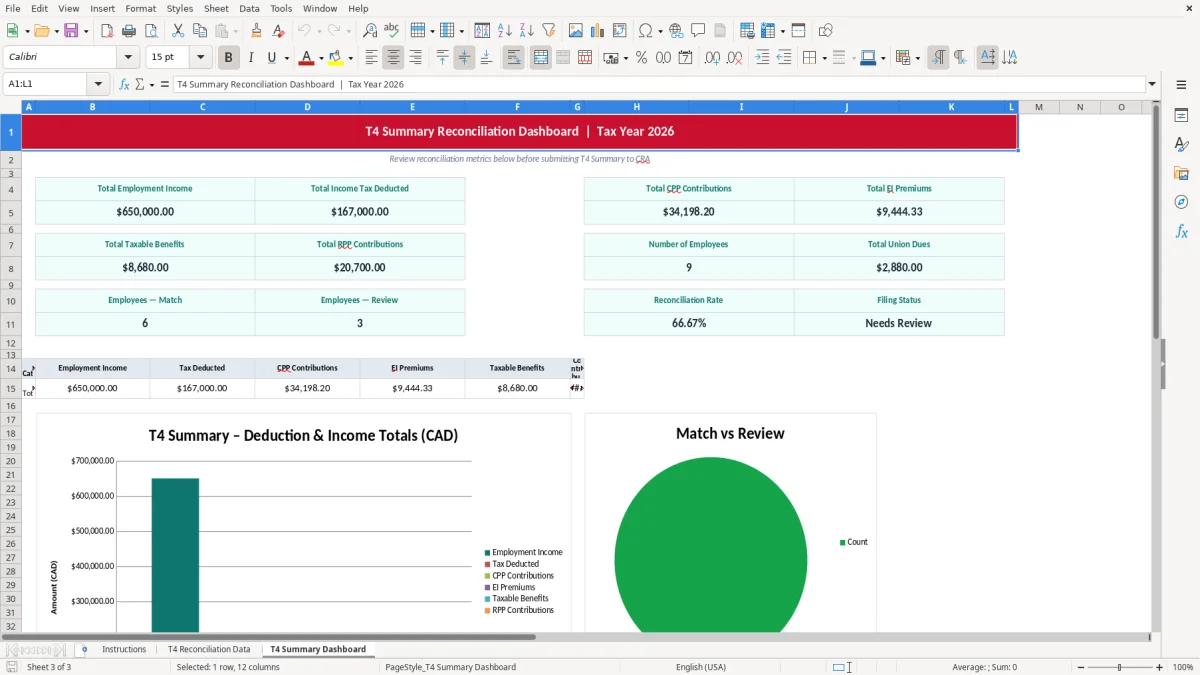Toggle Bold formatting
The height and width of the screenshot is (675, 1200).
point(229,58)
